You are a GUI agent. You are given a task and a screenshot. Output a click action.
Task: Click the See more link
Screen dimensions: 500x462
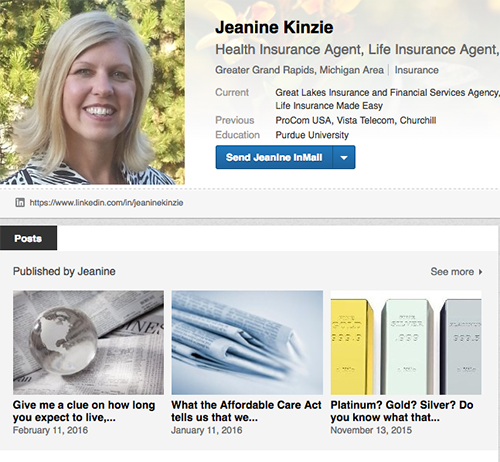click(452, 272)
